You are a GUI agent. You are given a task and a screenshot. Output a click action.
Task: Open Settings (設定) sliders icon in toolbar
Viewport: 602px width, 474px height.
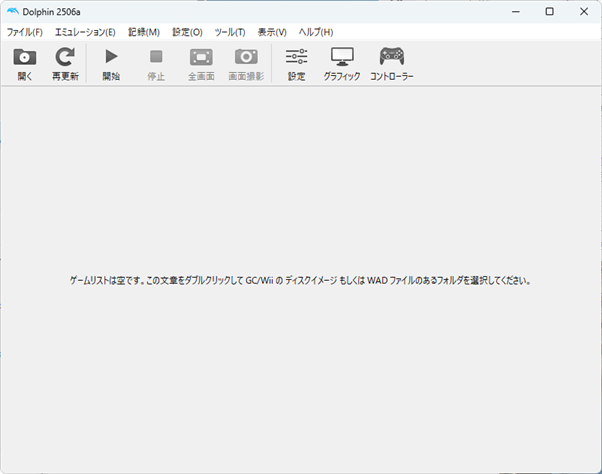[296, 58]
